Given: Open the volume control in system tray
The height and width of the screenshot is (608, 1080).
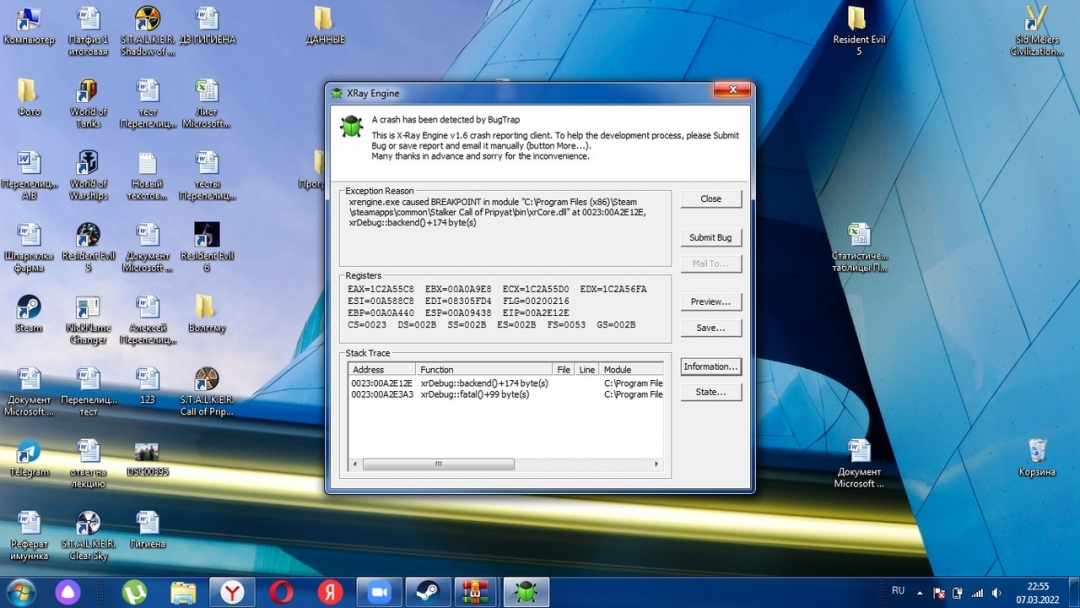Looking at the screenshot, I should pos(997,592).
